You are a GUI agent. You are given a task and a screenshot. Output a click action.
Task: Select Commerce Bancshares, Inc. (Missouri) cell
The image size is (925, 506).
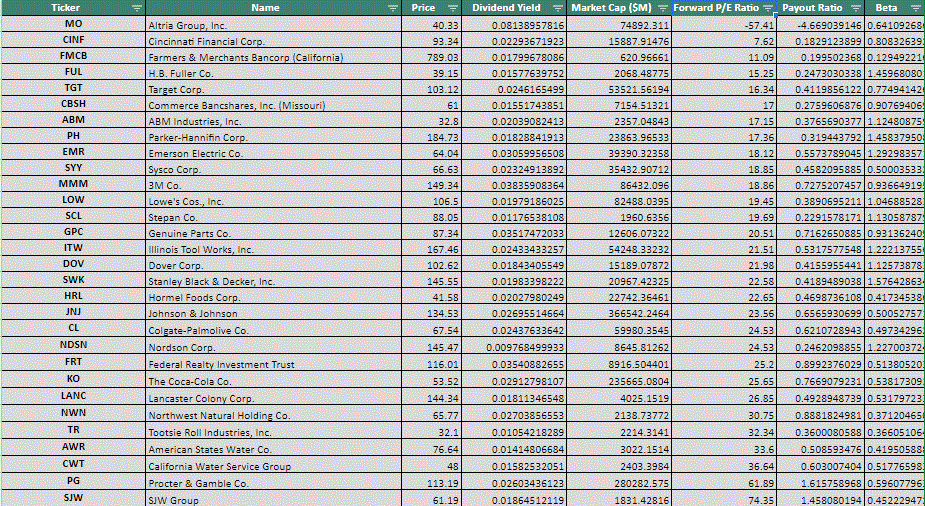(274, 103)
